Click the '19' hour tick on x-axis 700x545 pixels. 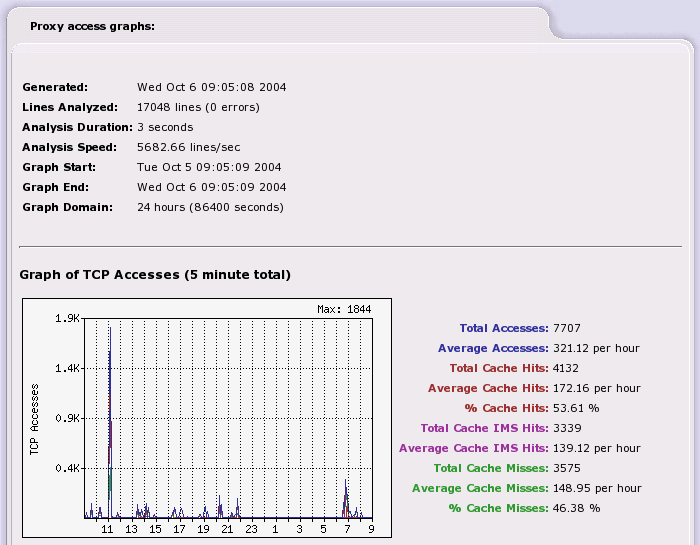pyautogui.click(x=204, y=529)
